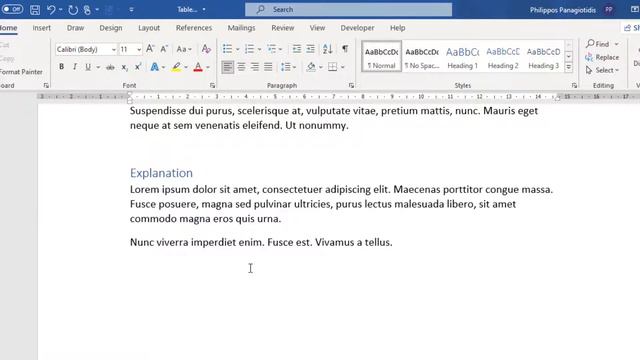Click Align Right icon
The image size is (640, 360).
(255, 67)
